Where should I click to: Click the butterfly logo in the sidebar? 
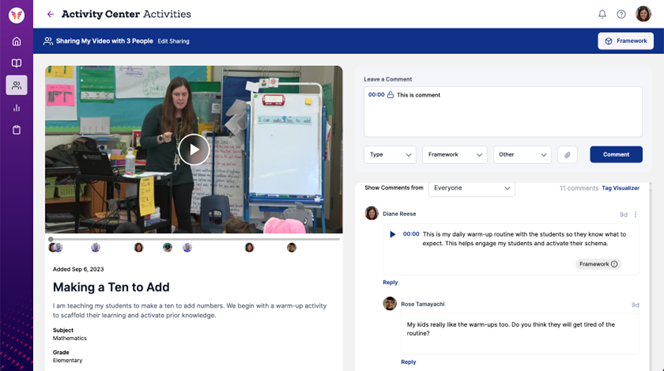(17, 15)
